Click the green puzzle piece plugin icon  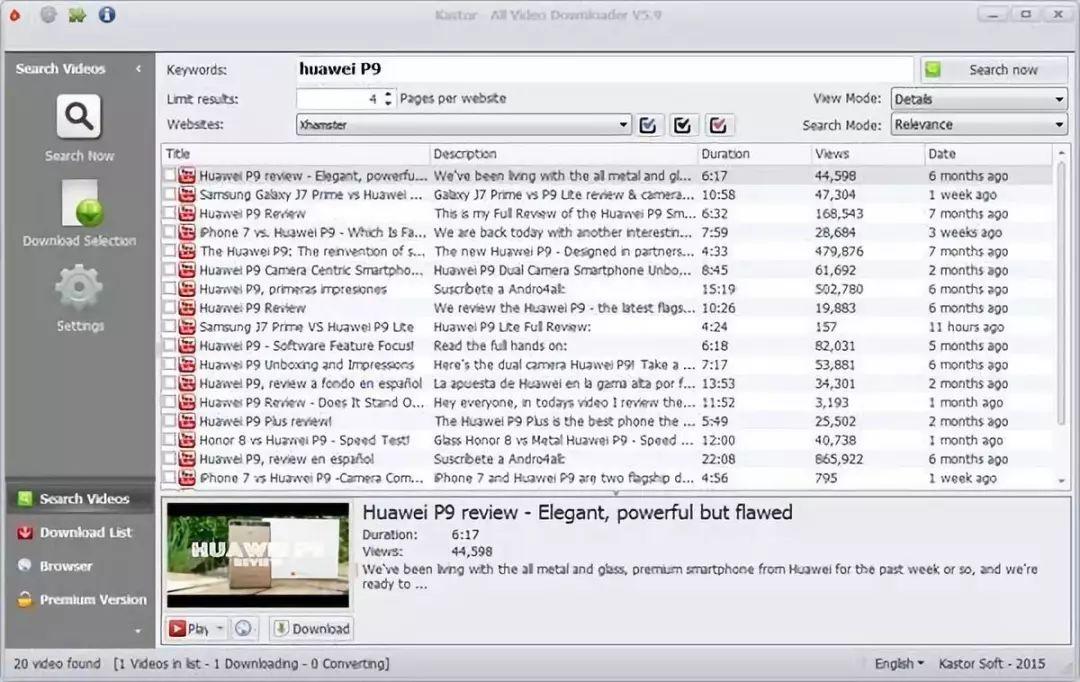[78, 14]
